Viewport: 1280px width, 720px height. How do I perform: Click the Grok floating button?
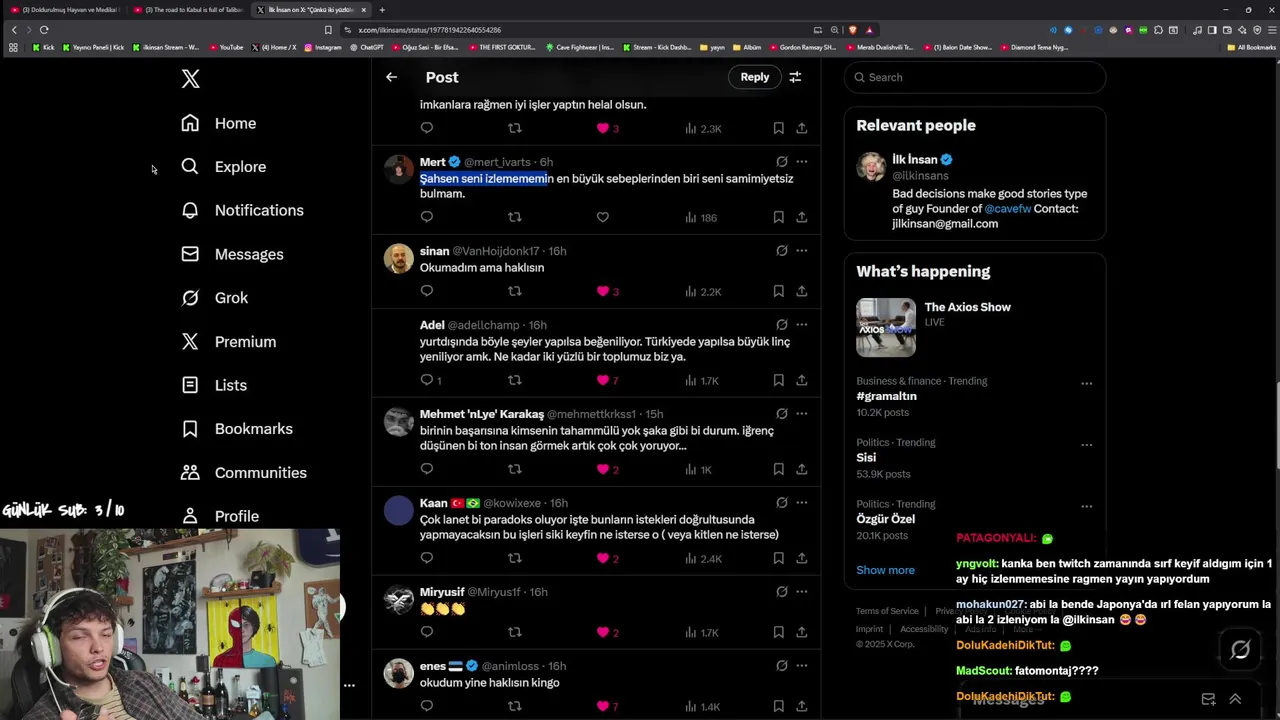[1240, 650]
